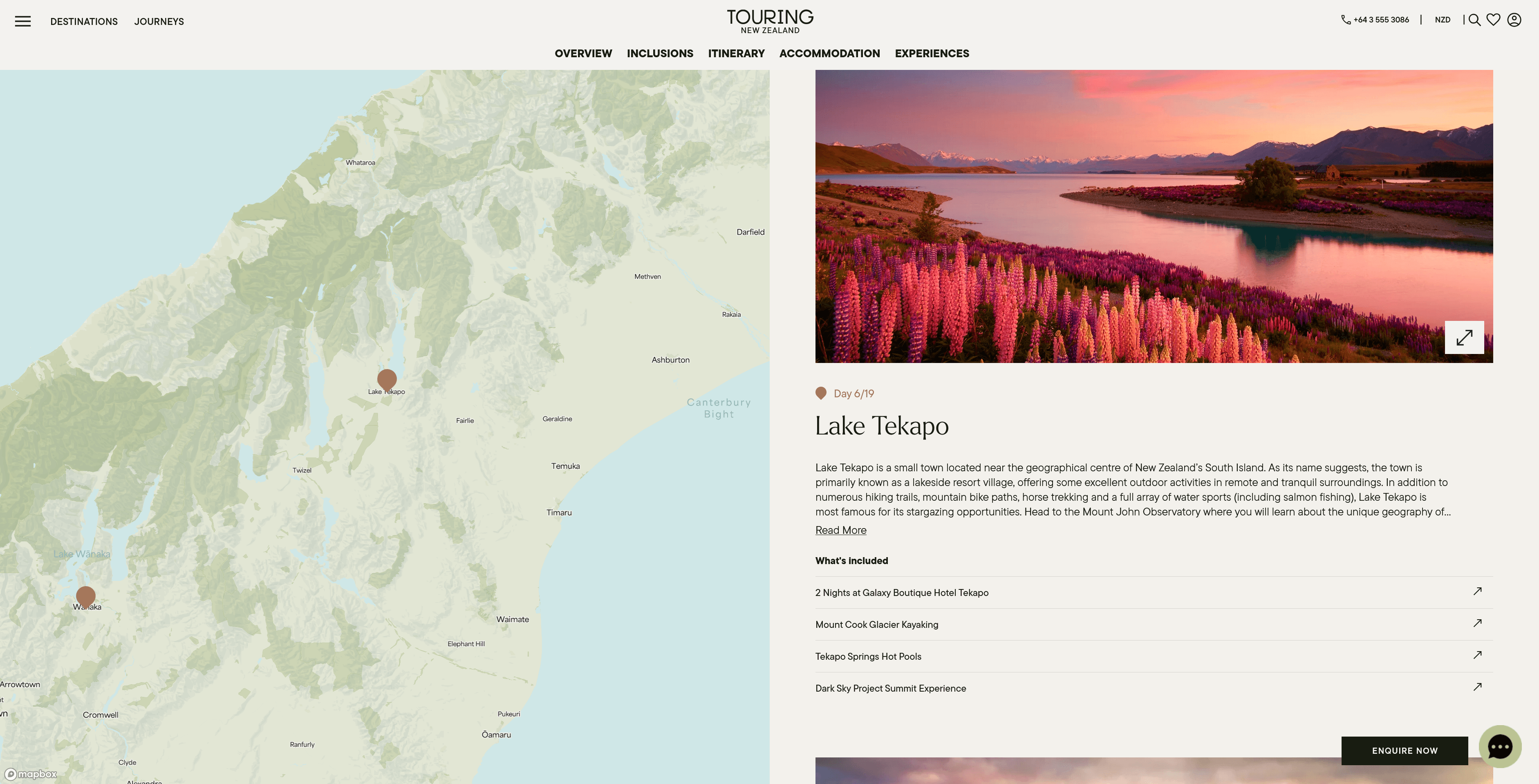The image size is (1539, 784).
Task: Click the Enquire Now button
Action: [1405, 750]
